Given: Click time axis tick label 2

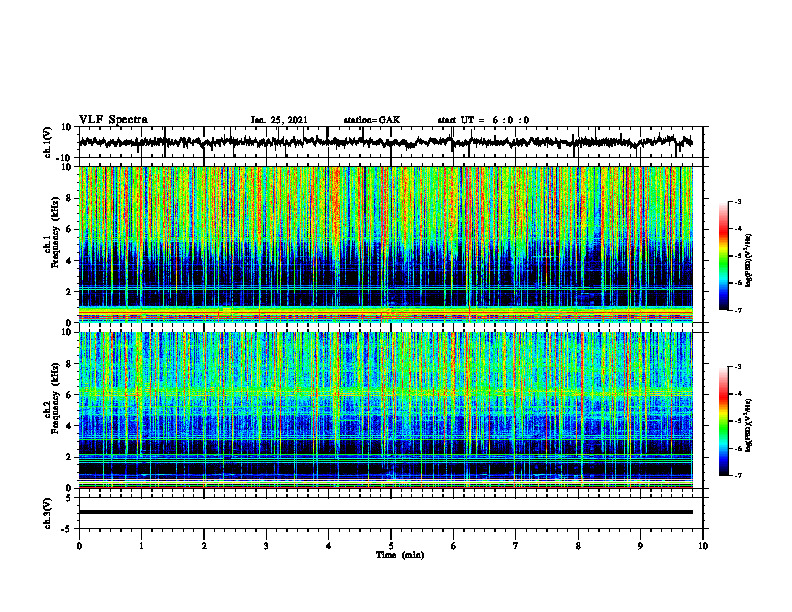Looking at the screenshot, I should click(x=204, y=546).
